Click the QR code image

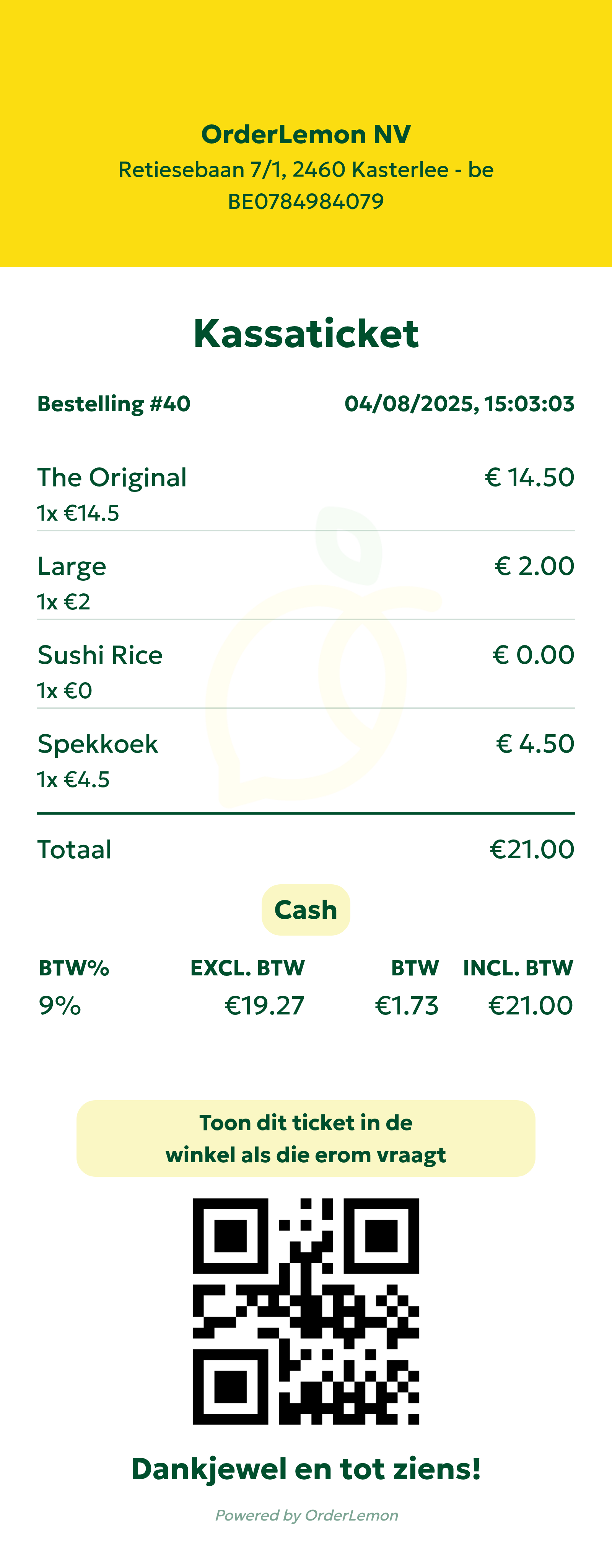[x=306, y=1311]
